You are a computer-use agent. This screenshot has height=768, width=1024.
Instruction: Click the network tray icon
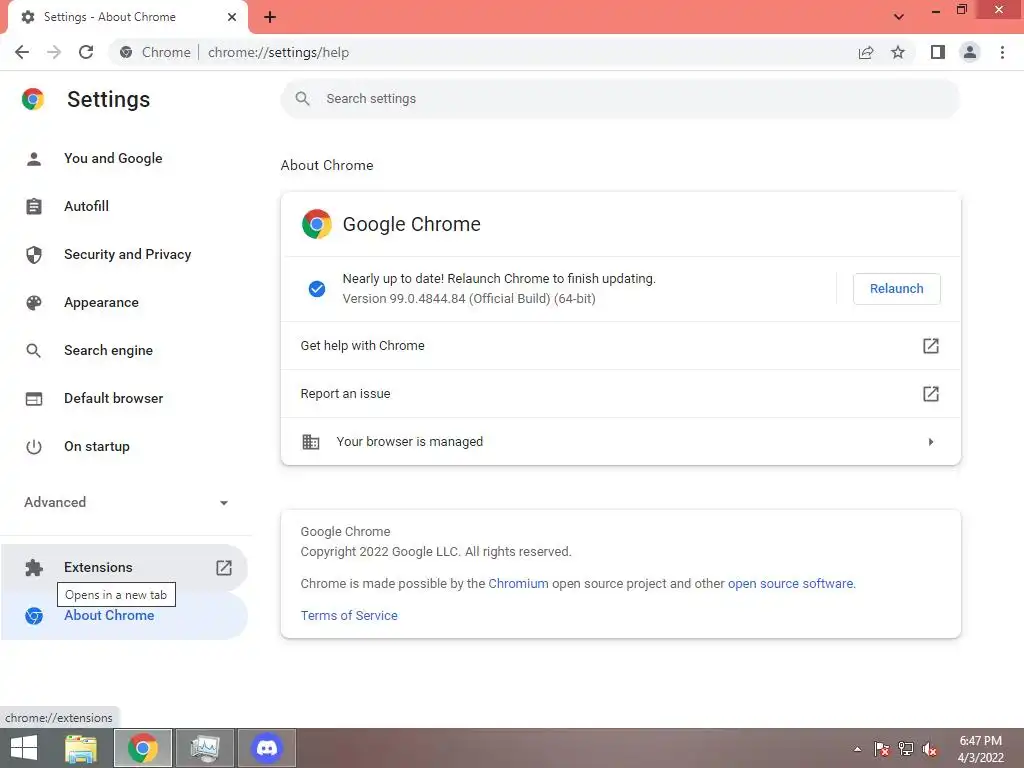(906, 749)
